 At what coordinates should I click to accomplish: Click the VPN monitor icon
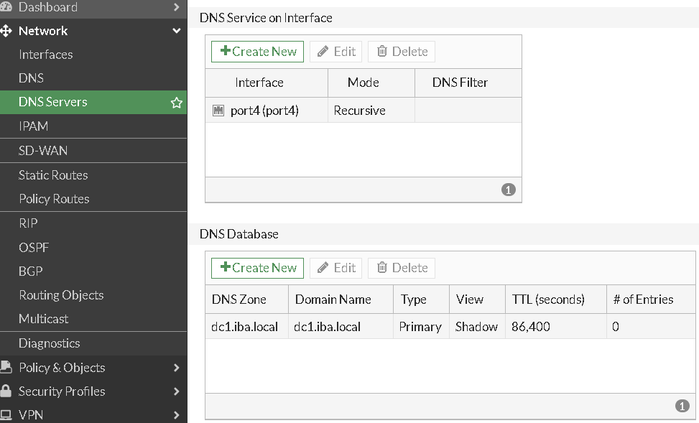(7, 415)
